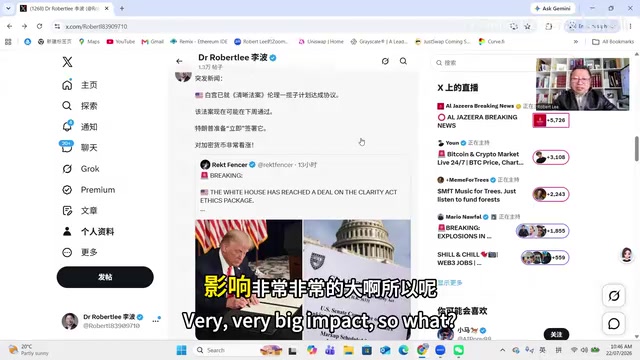Open Windows Start menu
The image size is (640, 360).
(x=181, y=350)
